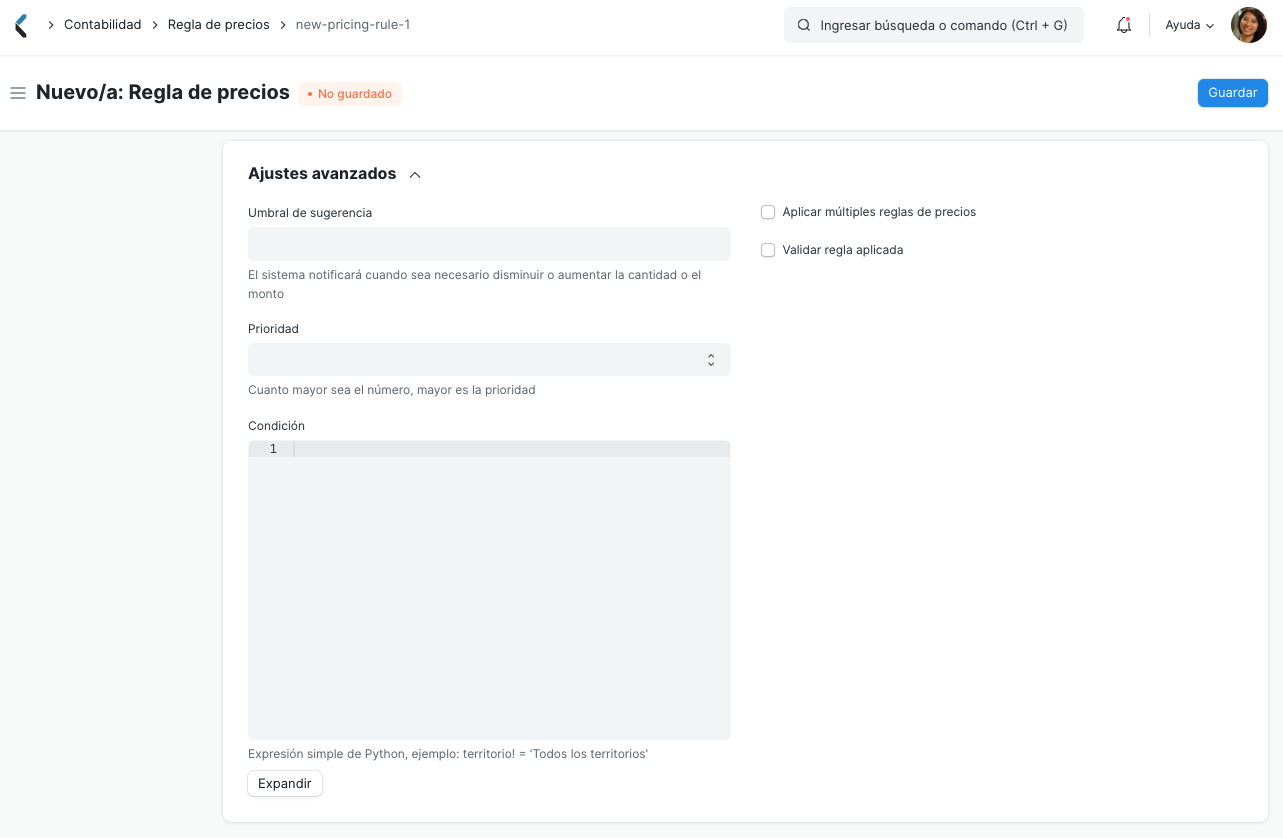1283x838 pixels.
Task: Click 'Cuanto mayor sea el número' hint
Action: click(392, 390)
